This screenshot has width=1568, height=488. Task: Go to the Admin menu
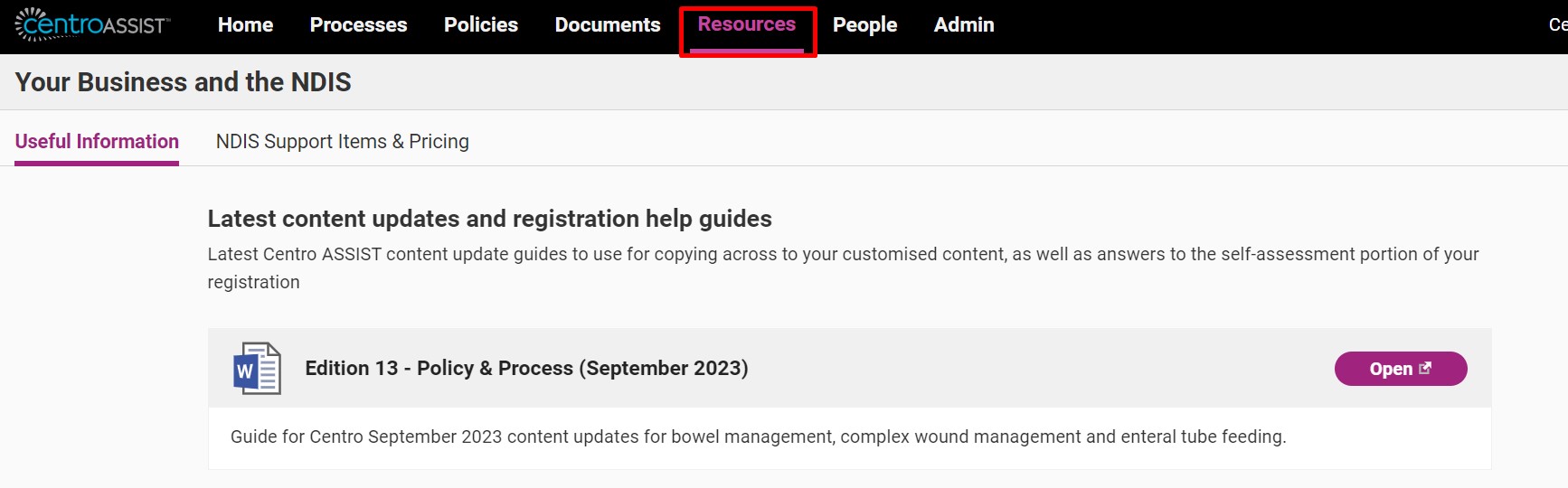tap(964, 24)
